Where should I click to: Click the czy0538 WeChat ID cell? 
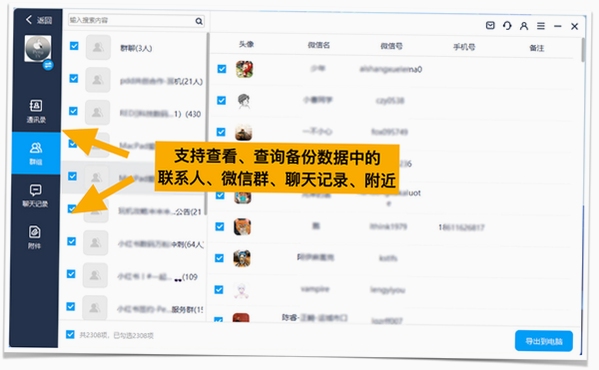[x=390, y=100]
